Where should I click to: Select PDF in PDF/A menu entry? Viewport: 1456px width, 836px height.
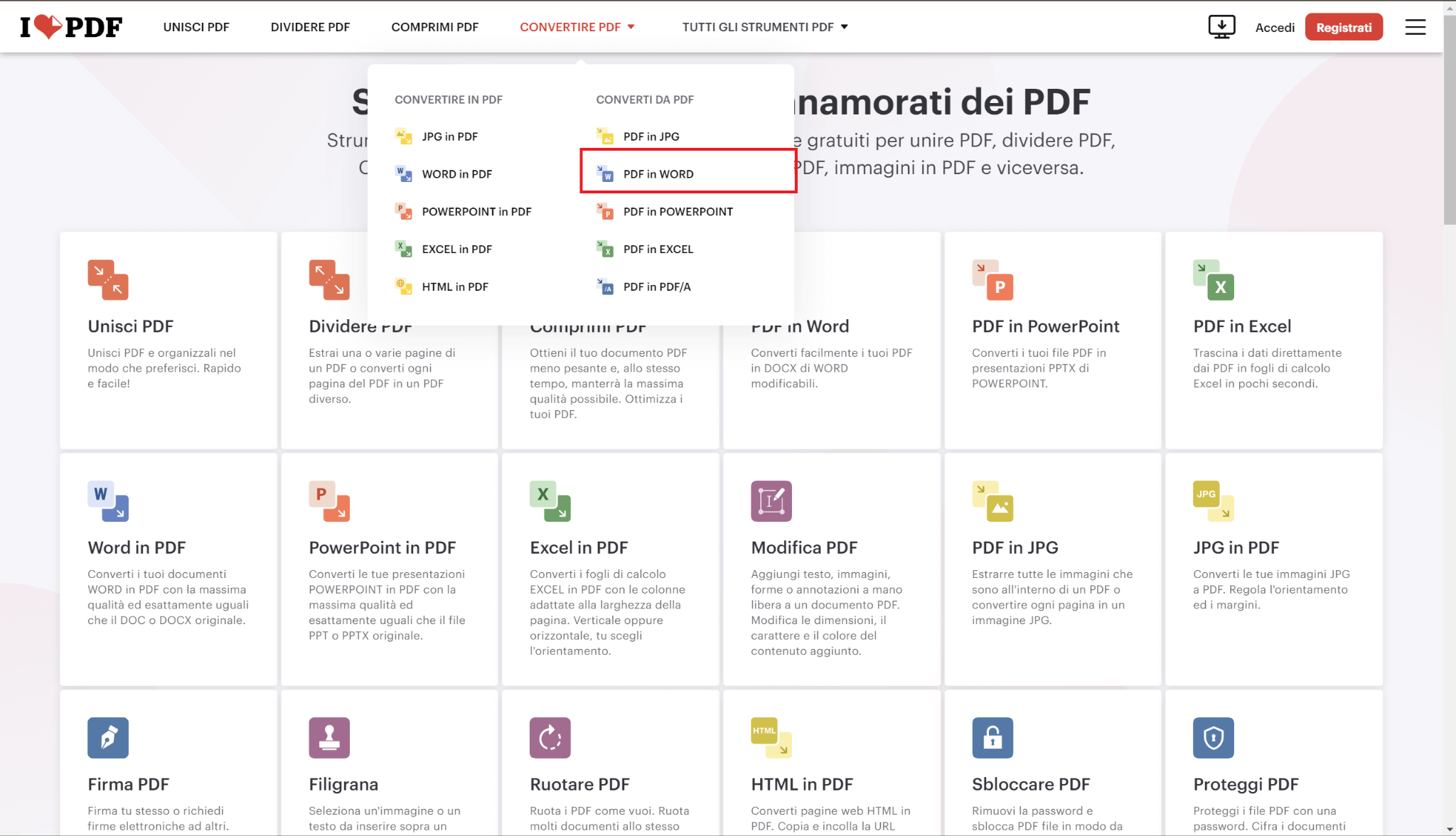pos(657,287)
